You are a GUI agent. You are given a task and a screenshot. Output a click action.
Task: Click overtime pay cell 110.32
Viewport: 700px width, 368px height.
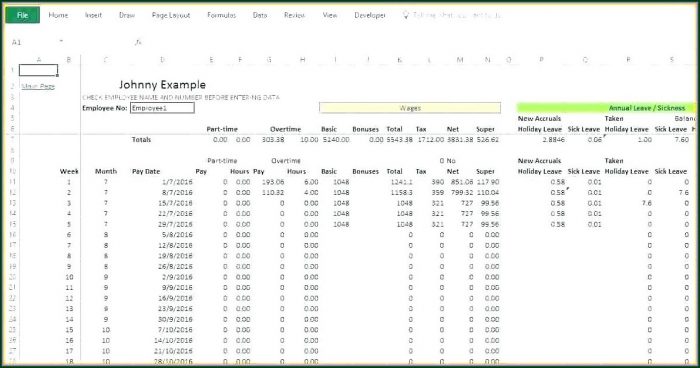[x=273, y=192]
